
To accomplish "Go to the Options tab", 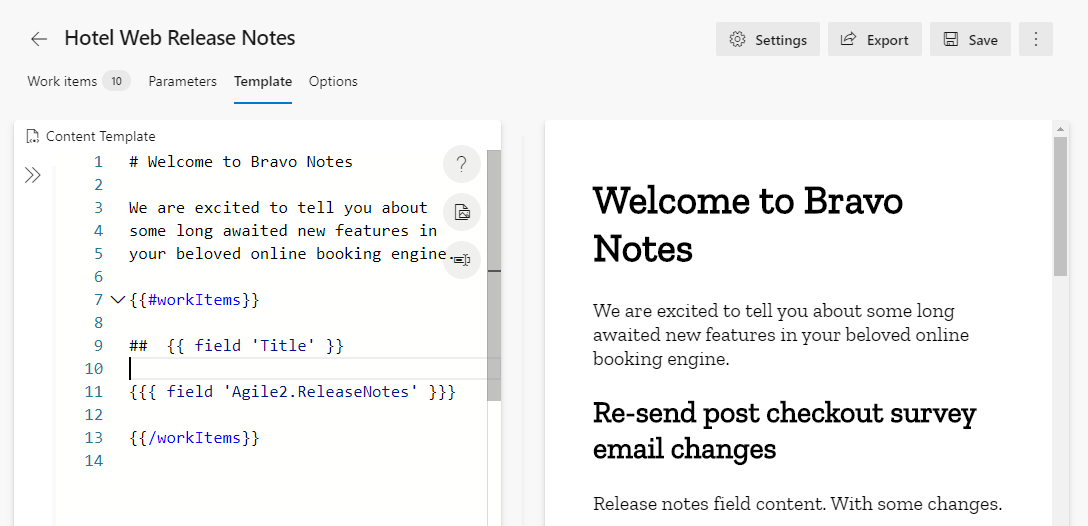I will point(333,81).
